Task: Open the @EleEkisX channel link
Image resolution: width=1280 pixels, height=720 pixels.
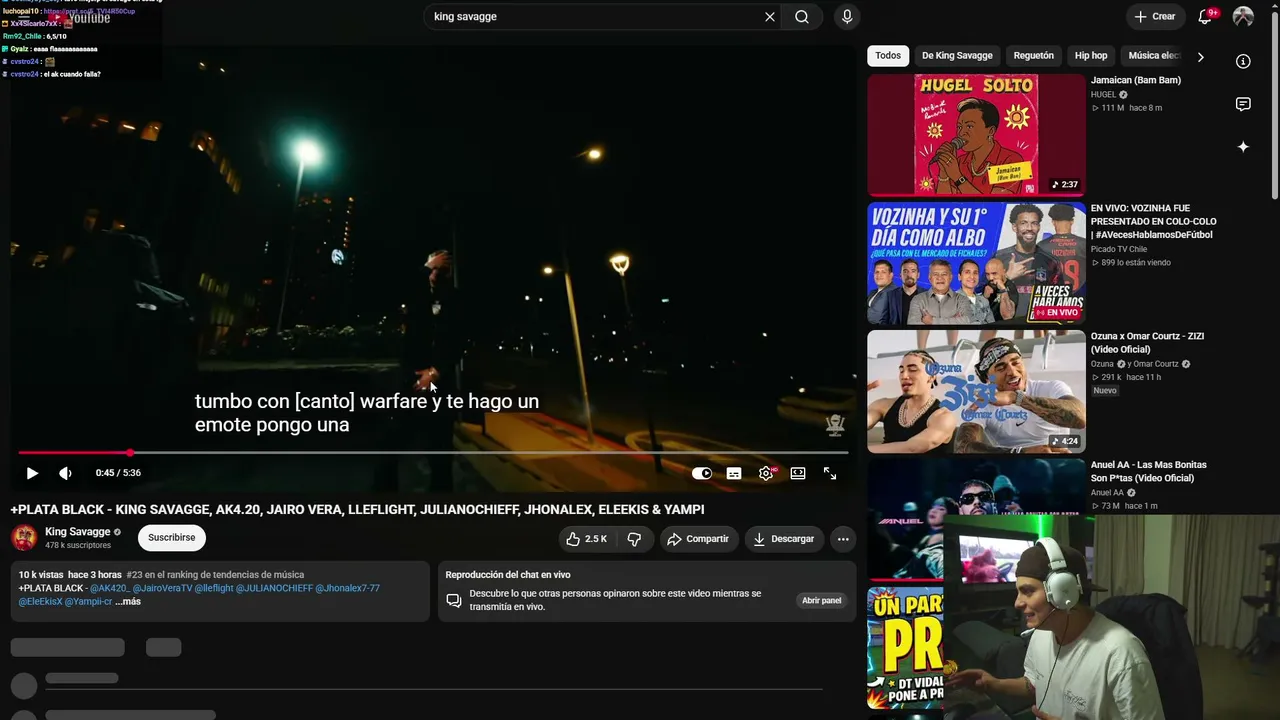Action: pyautogui.click(x=40, y=602)
